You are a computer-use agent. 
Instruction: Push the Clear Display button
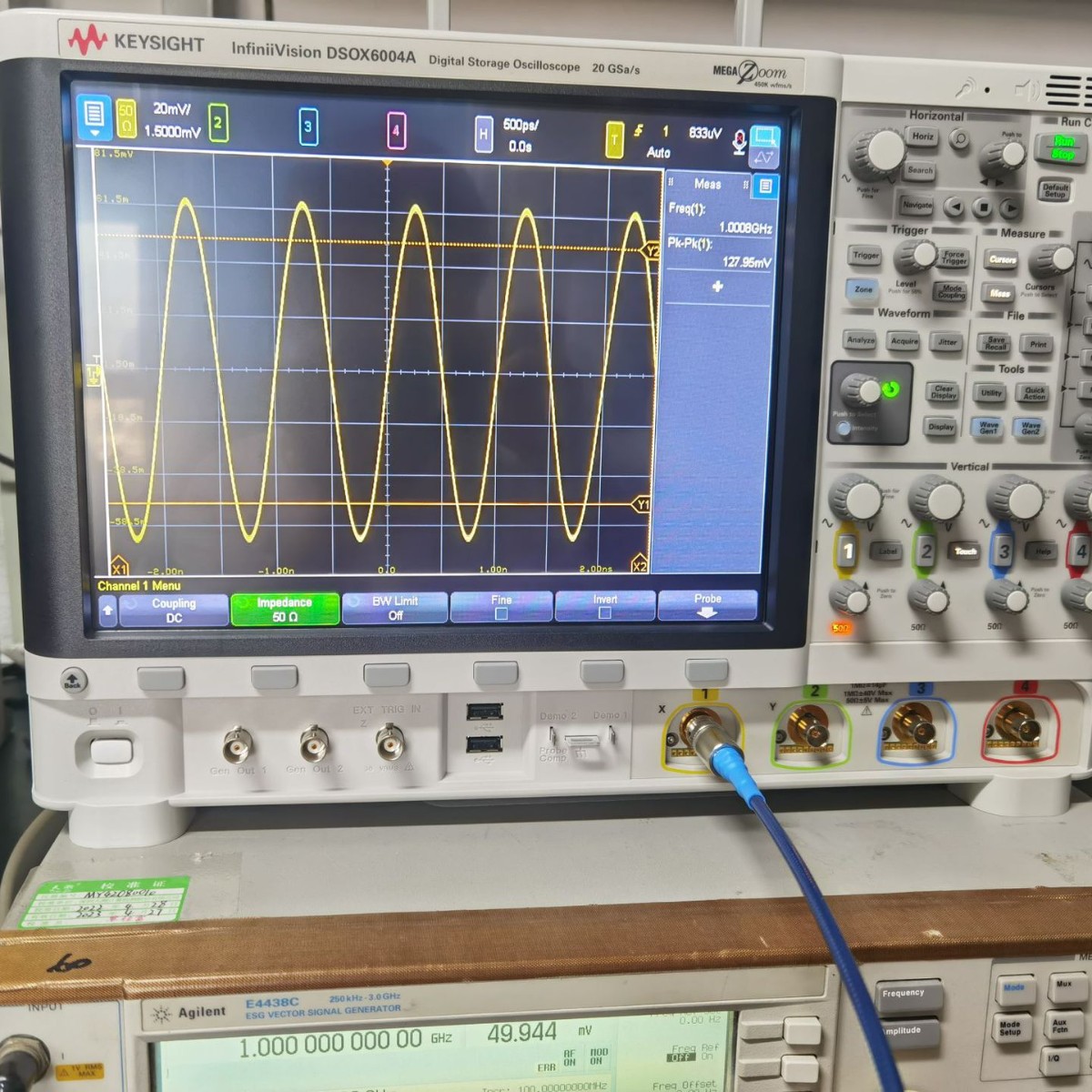point(944,392)
